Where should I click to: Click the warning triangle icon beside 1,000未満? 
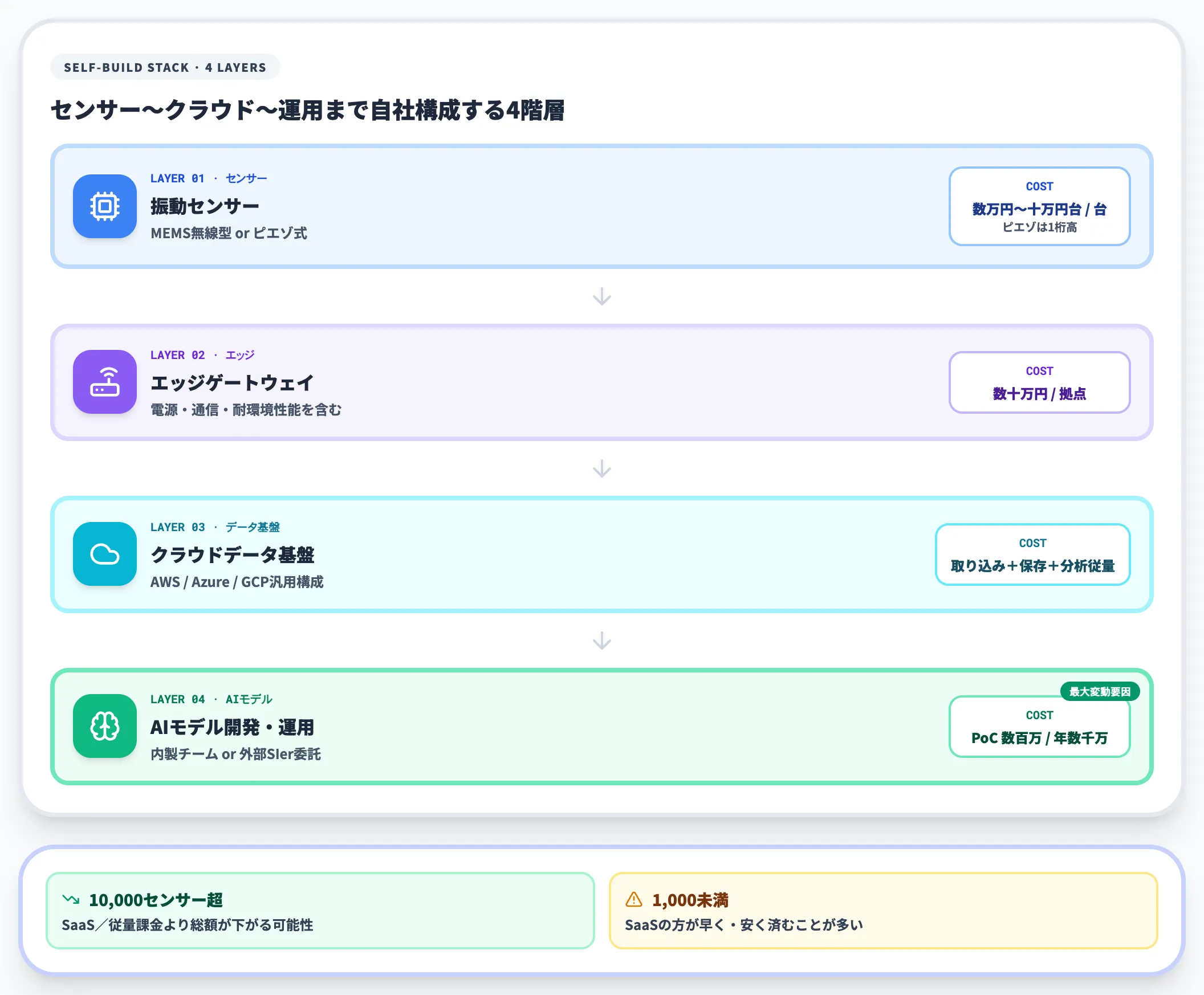point(633,899)
